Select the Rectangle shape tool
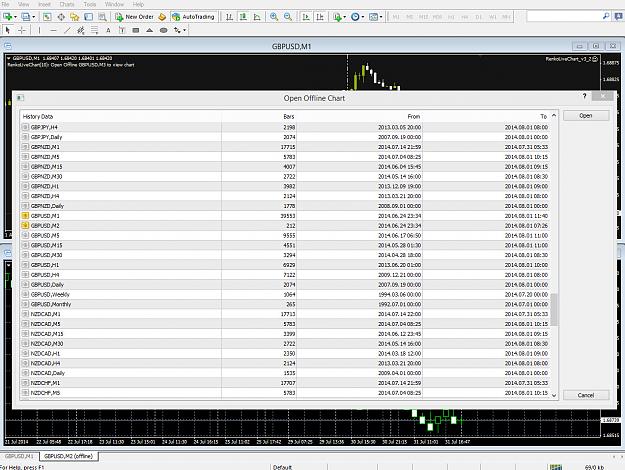Viewport: 625px width, 470px height. click(x=136, y=30)
